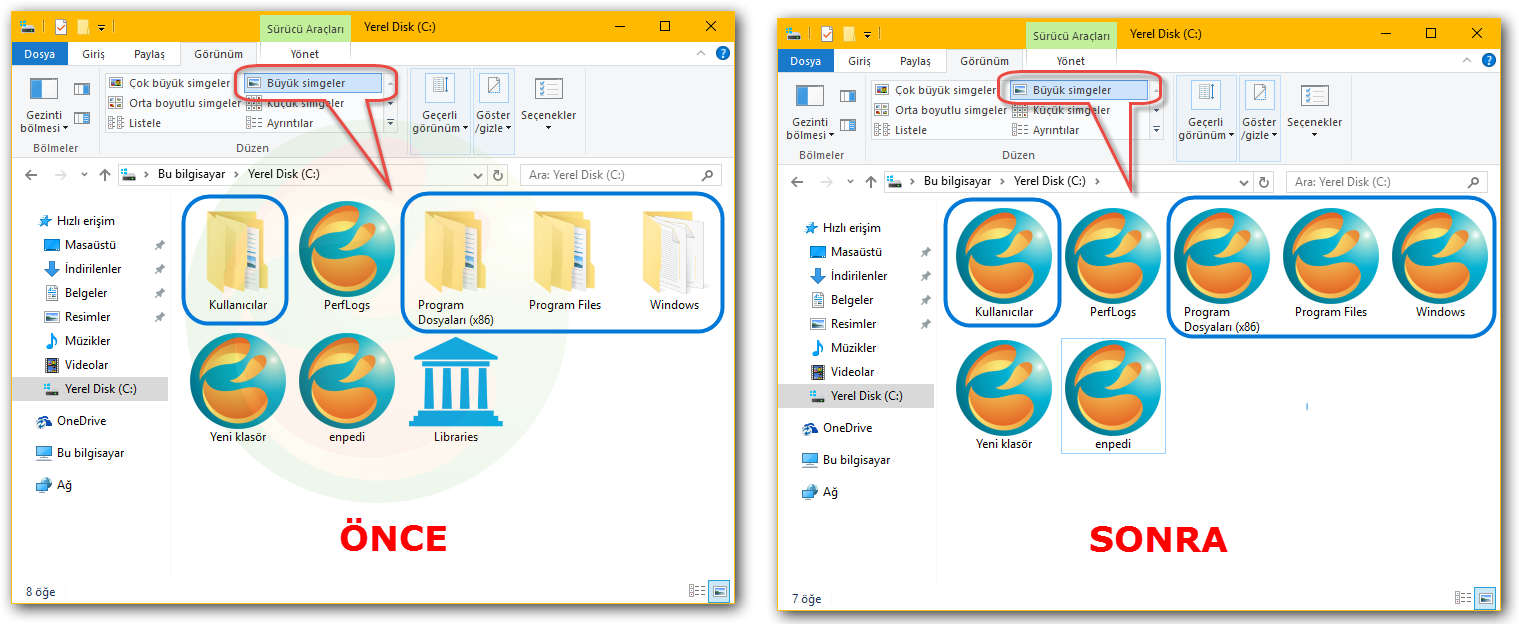The image size is (1519, 624).
Task: Click help question mark in left window
Action: tap(722, 53)
